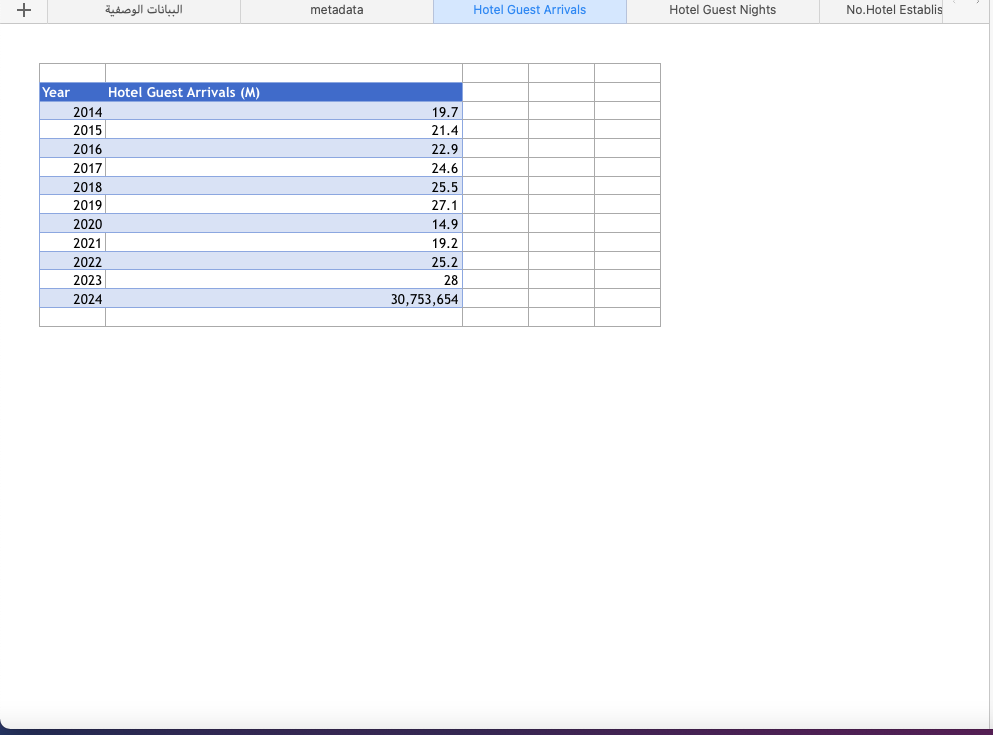Switch to the metadata sheet tab
The height and width of the screenshot is (735, 993).
tap(337, 10)
